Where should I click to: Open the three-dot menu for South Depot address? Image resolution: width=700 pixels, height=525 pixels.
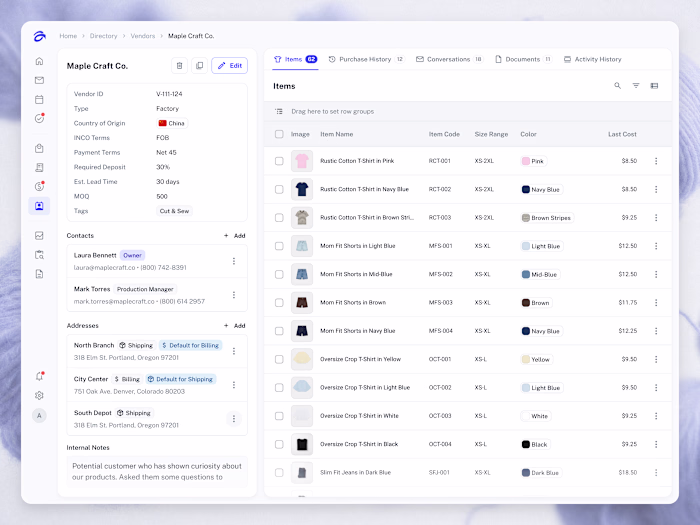pyautogui.click(x=233, y=419)
